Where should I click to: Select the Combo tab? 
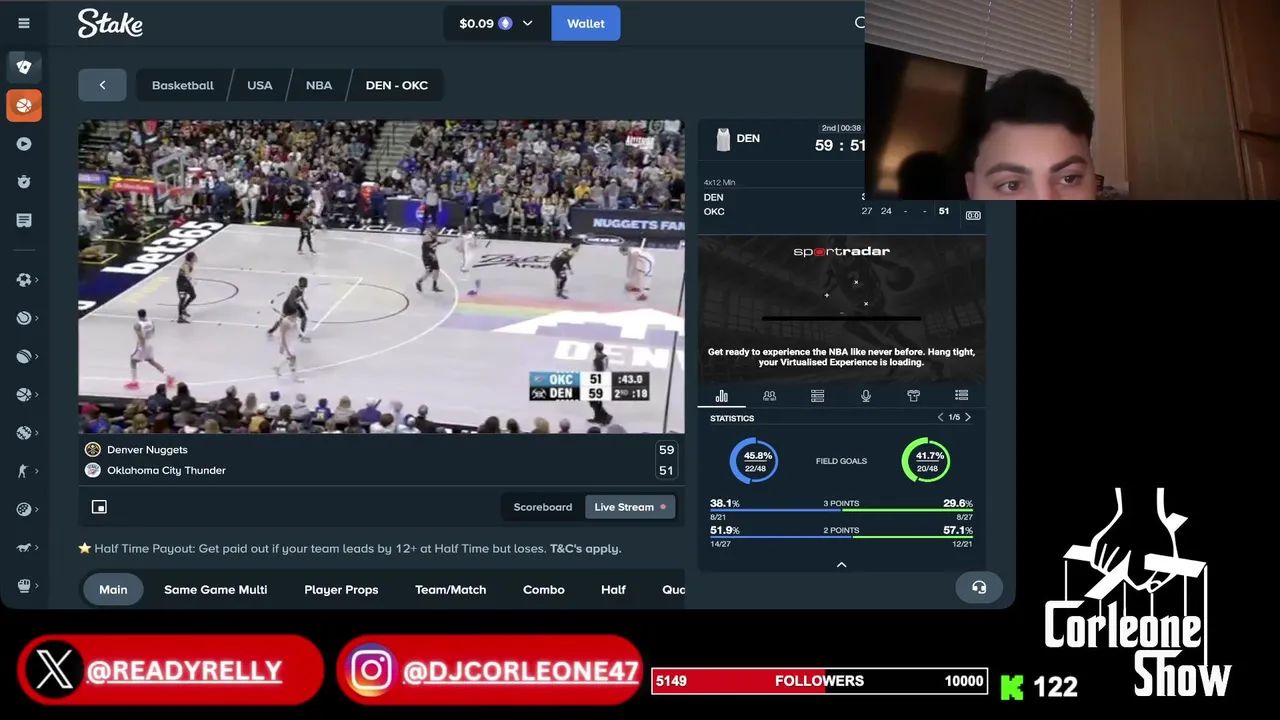point(544,589)
